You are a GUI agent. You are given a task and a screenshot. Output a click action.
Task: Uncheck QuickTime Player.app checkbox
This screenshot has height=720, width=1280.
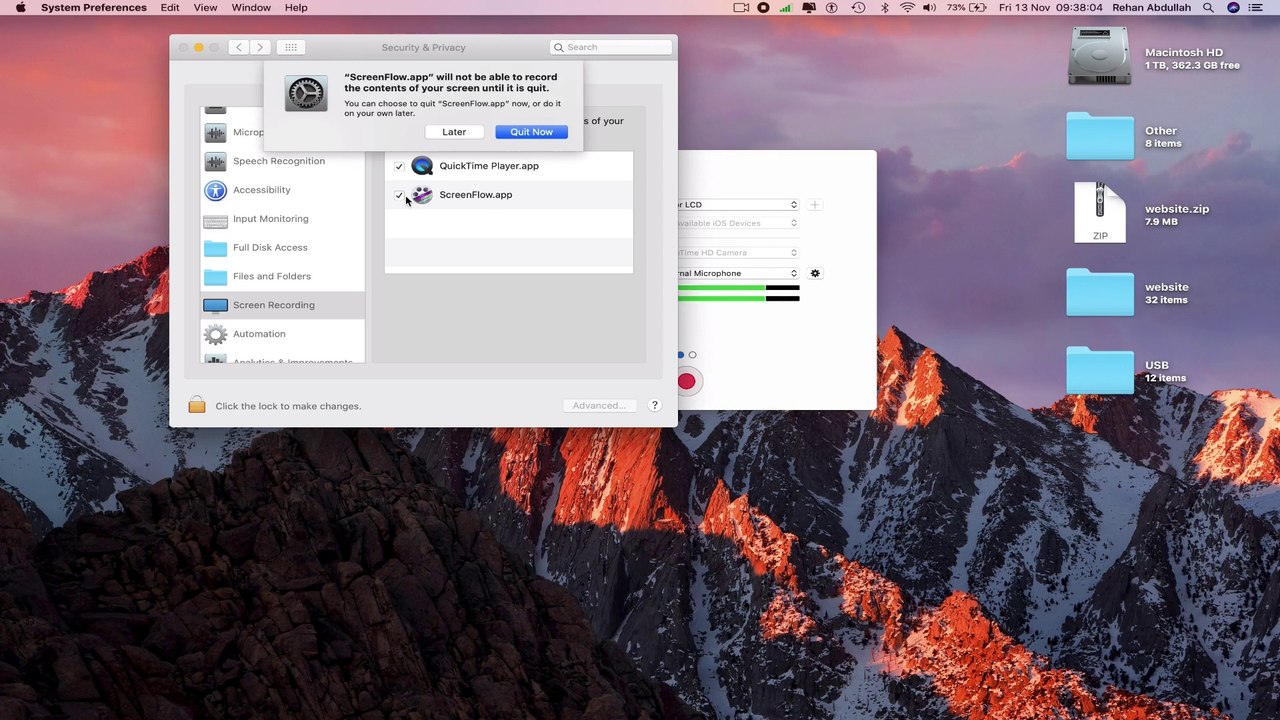[399, 166]
